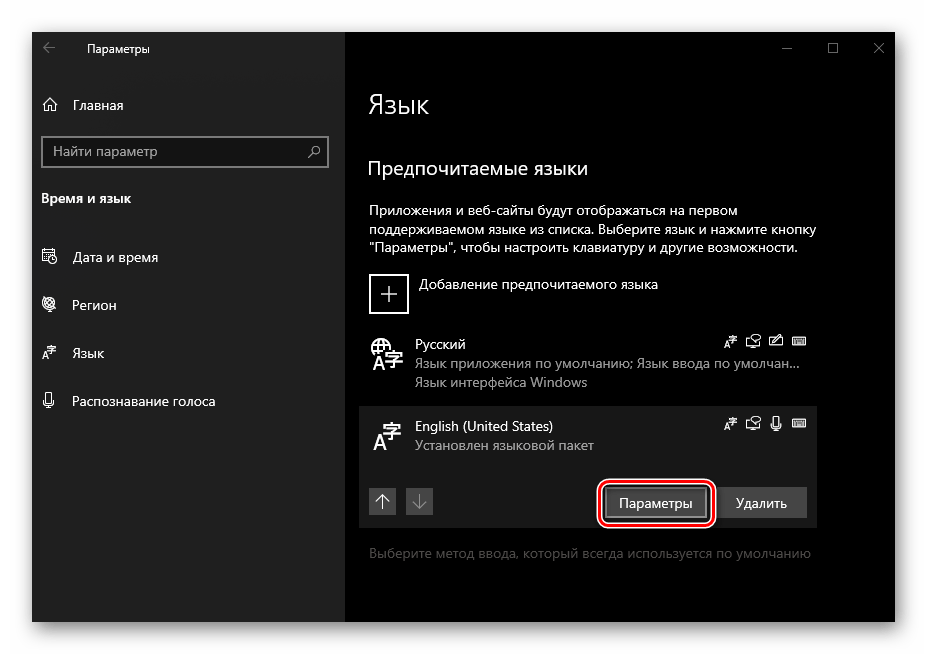
Task: Click the default input method link
Action: click(x=589, y=553)
